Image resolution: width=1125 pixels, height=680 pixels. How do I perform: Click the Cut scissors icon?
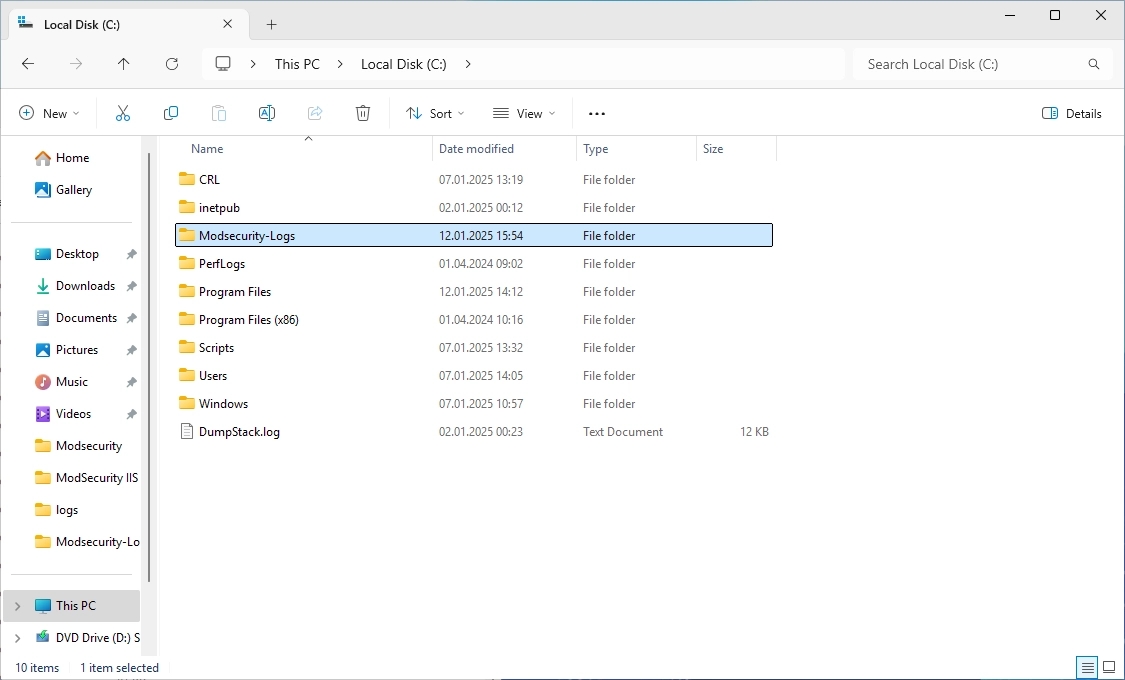123,114
